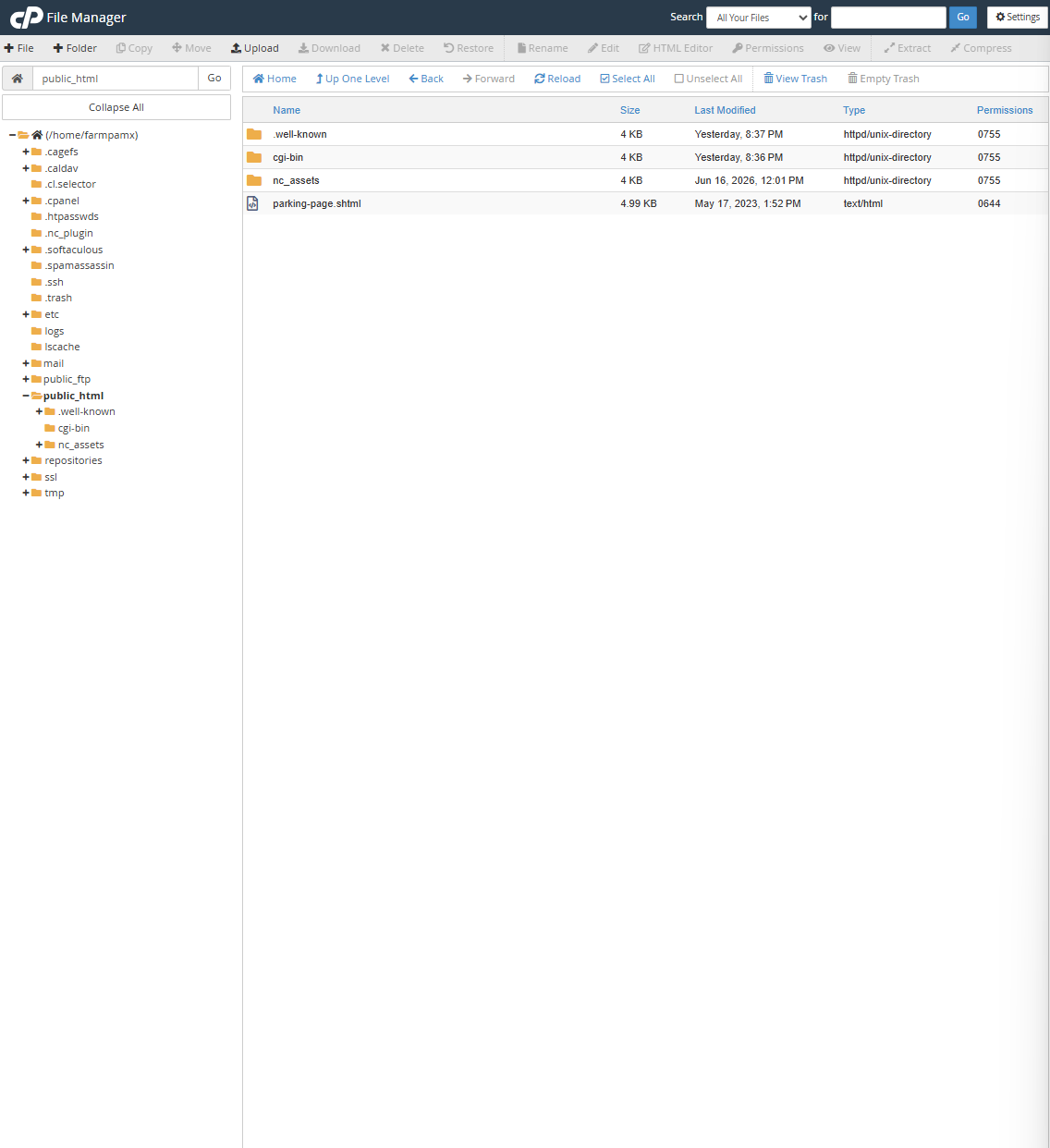Focus the search text field
1050x1148 pixels.
888,18
